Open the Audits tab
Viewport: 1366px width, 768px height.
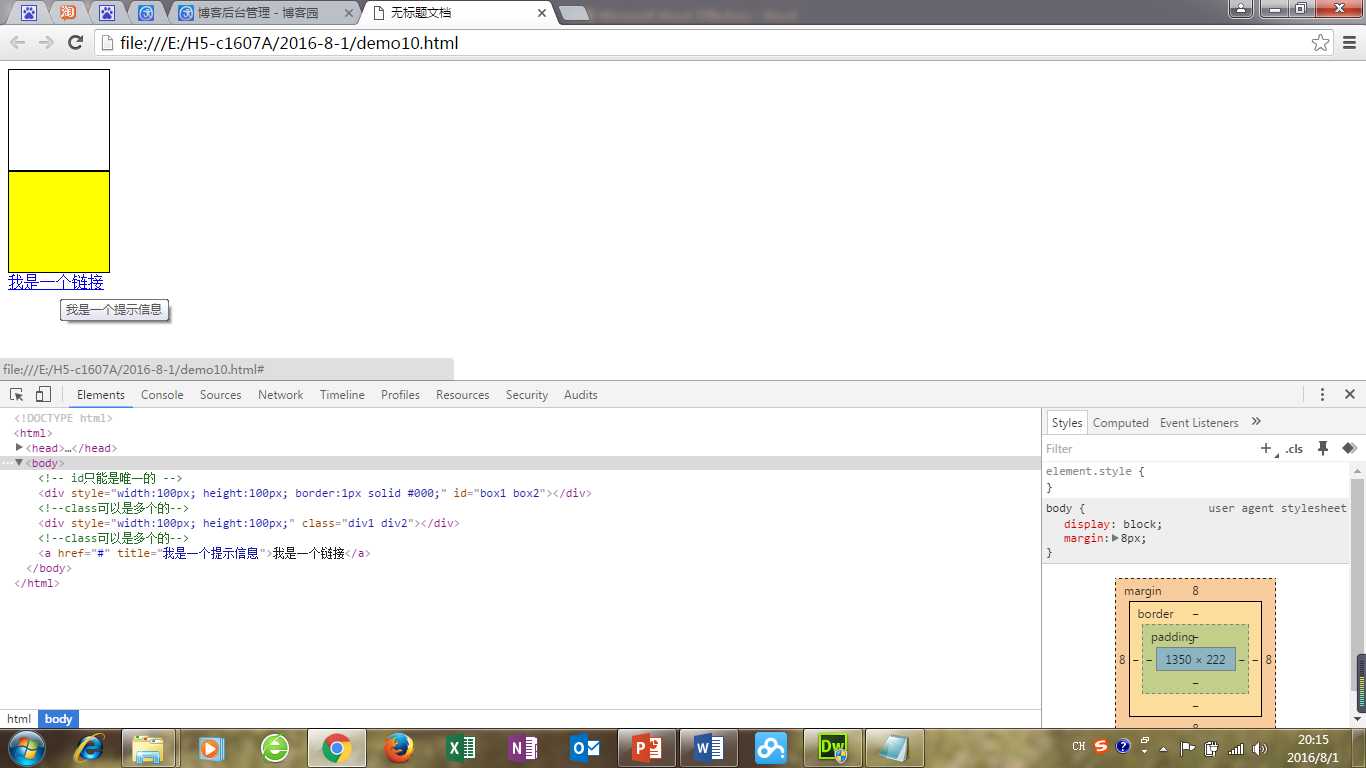tap(580, 395)
